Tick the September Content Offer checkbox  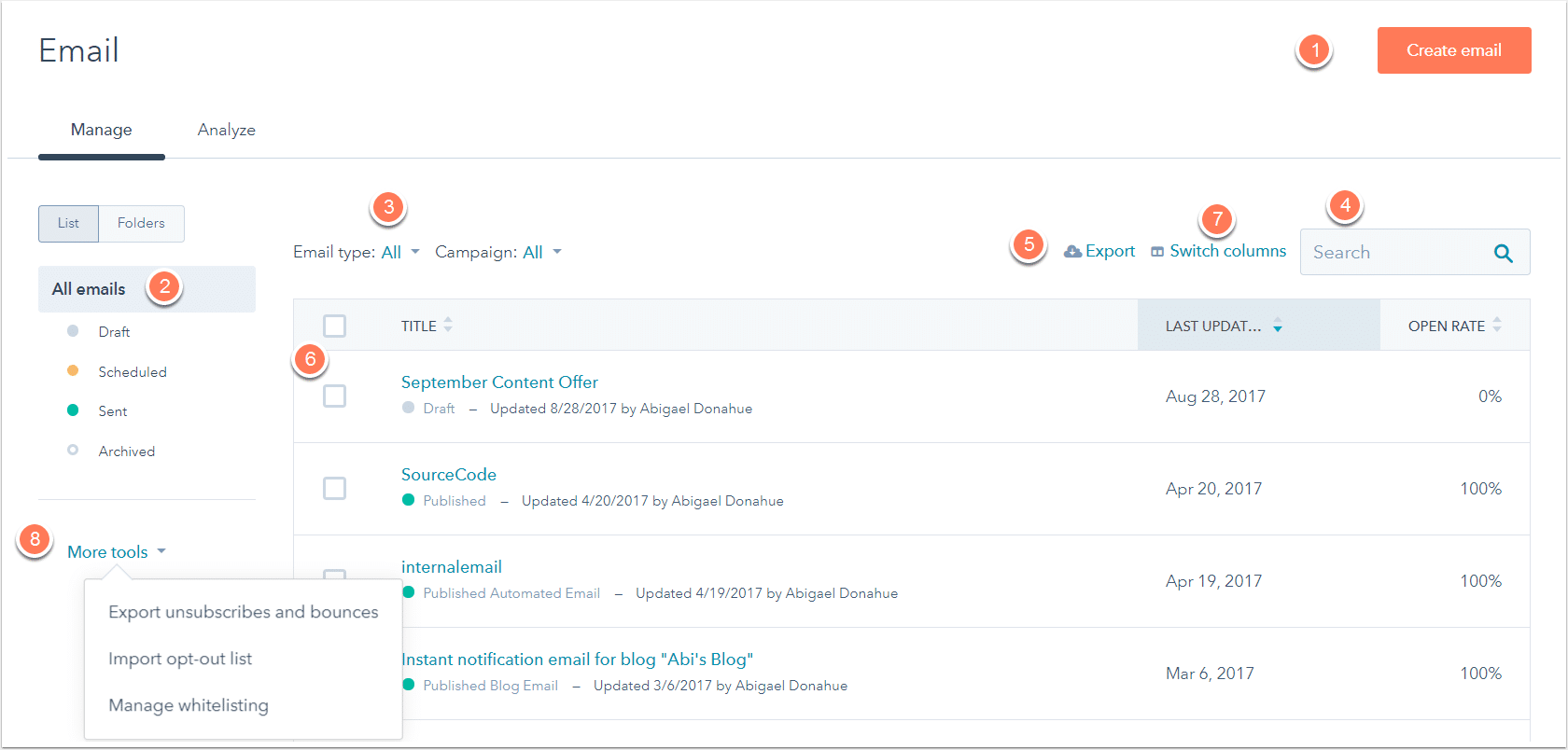coord(334,396)
